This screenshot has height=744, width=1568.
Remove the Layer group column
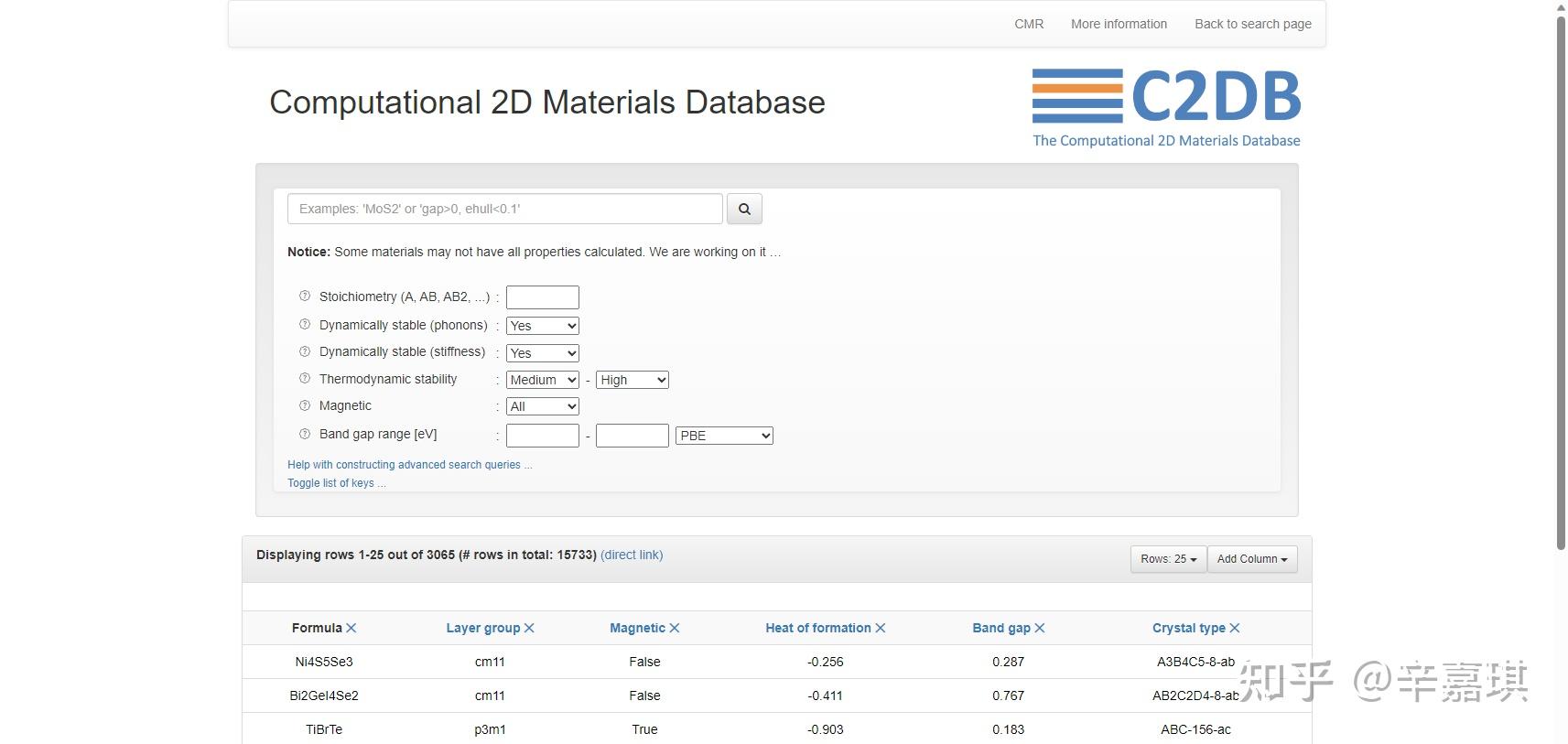tap(529, 628)
